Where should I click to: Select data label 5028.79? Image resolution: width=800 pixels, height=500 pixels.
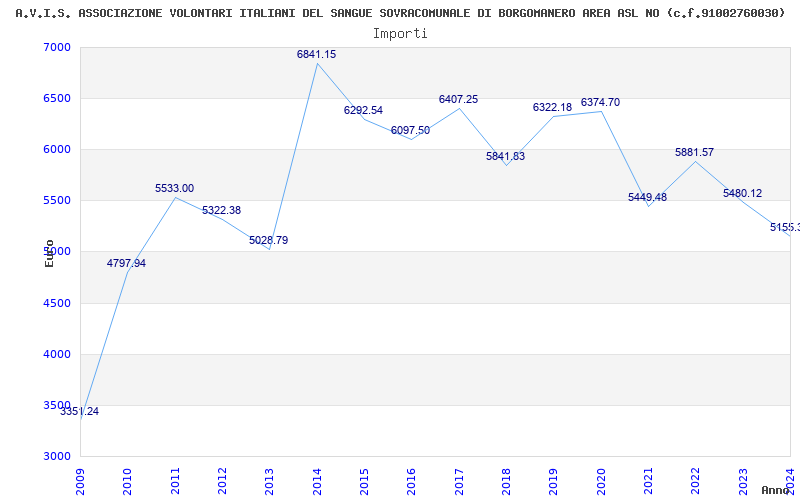click(268, 240)
